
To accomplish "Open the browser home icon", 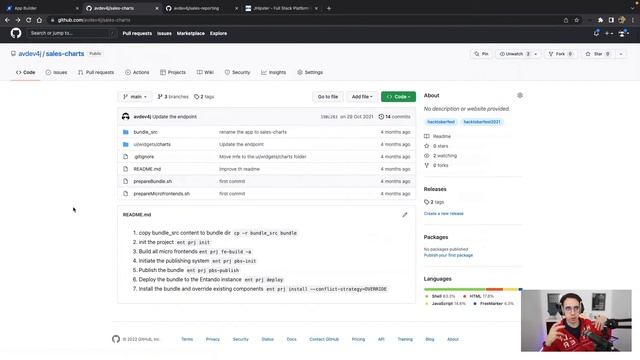I will point(39,20).
